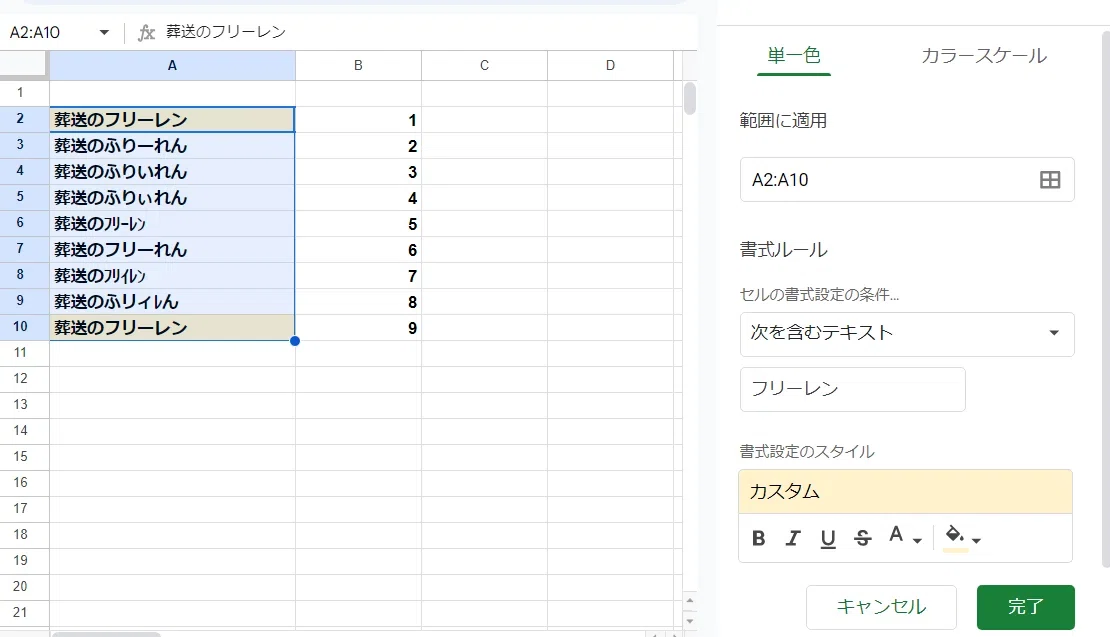Click the sidebar vertical scrollbar
The width and height of the screenshot is (1110, 637).
coord(1106,297)
